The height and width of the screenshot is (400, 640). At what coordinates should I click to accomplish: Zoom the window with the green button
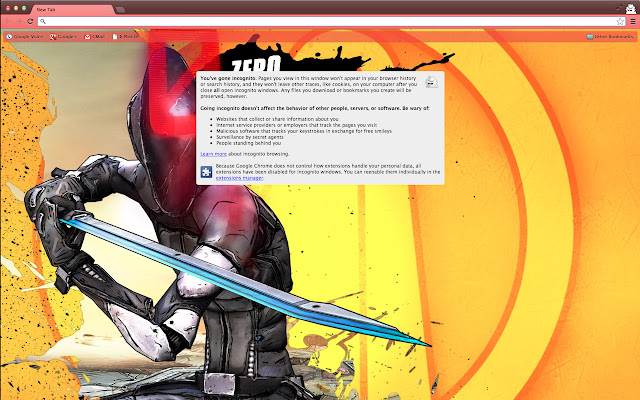[24, 8]
